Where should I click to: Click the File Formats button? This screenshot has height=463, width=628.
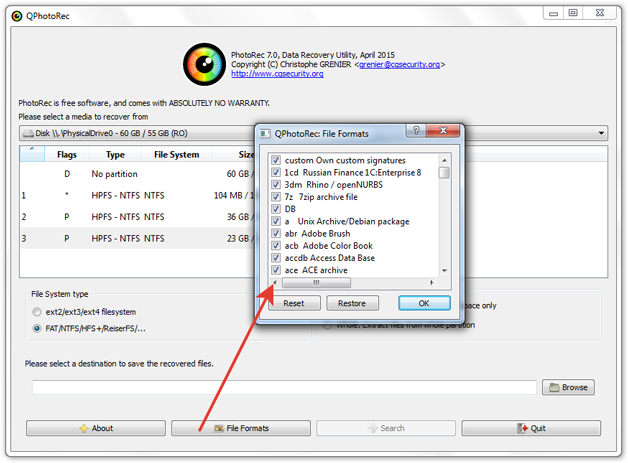click(241, 428)
